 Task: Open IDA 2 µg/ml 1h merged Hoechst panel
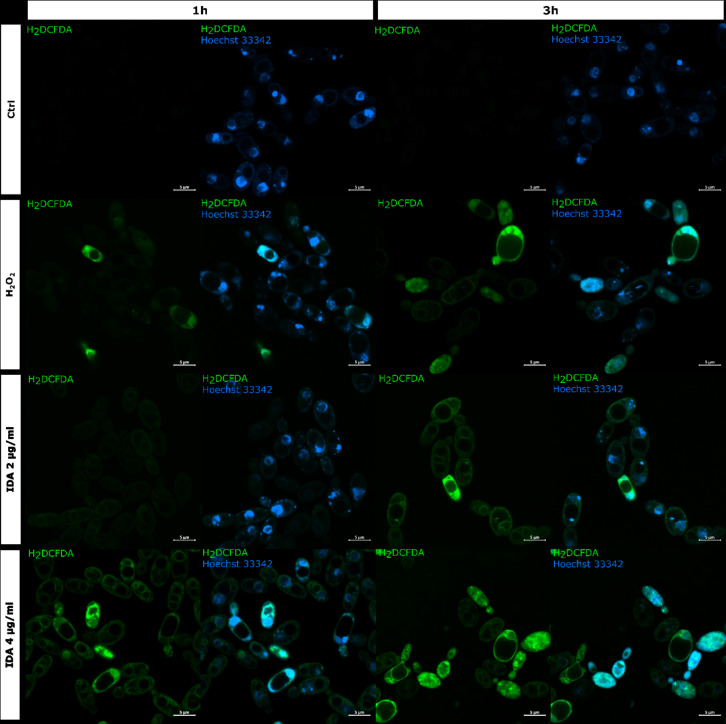coord(288,459)
